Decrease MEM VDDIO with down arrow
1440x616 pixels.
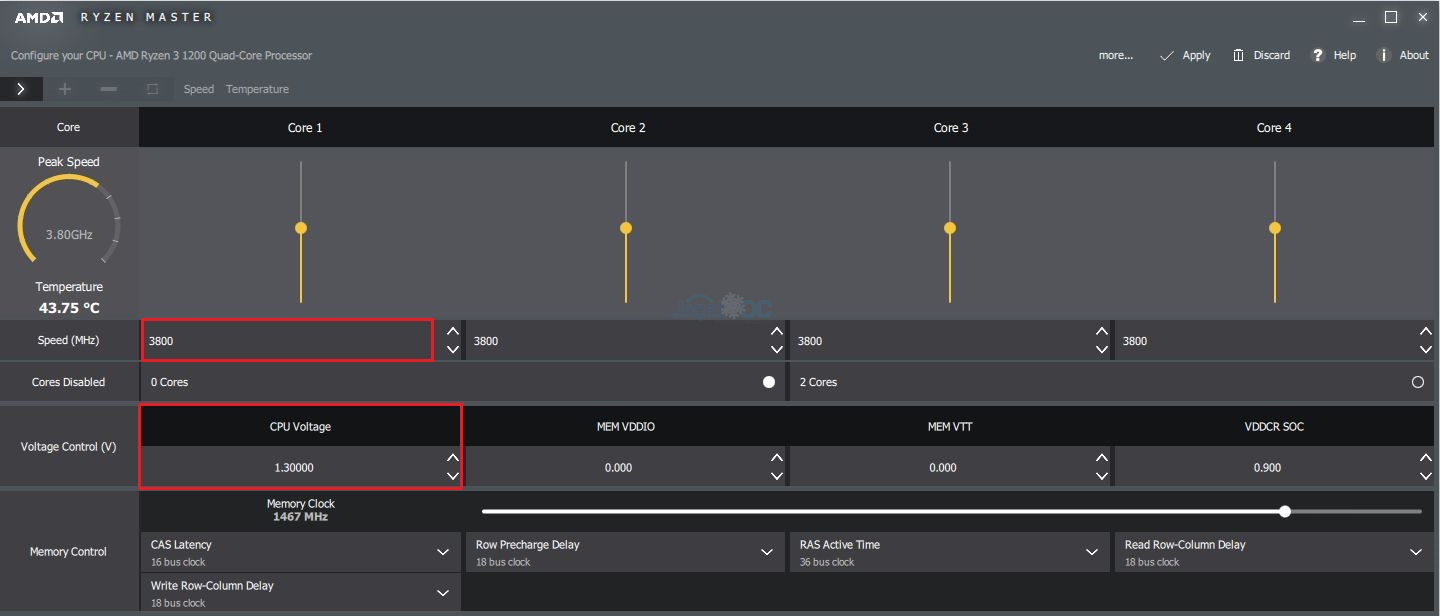777,476
